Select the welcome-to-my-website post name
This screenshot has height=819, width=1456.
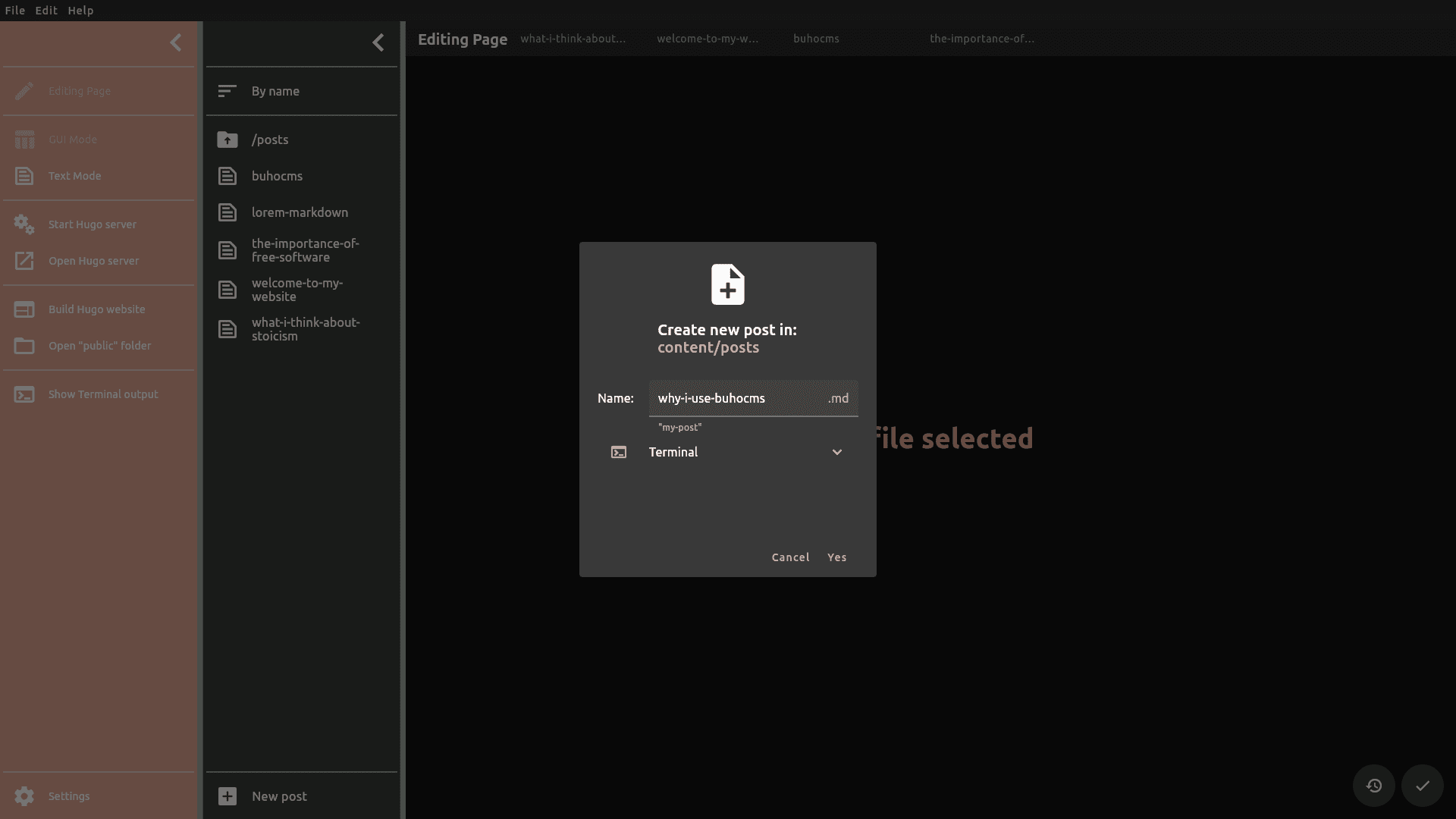(297, 290)
